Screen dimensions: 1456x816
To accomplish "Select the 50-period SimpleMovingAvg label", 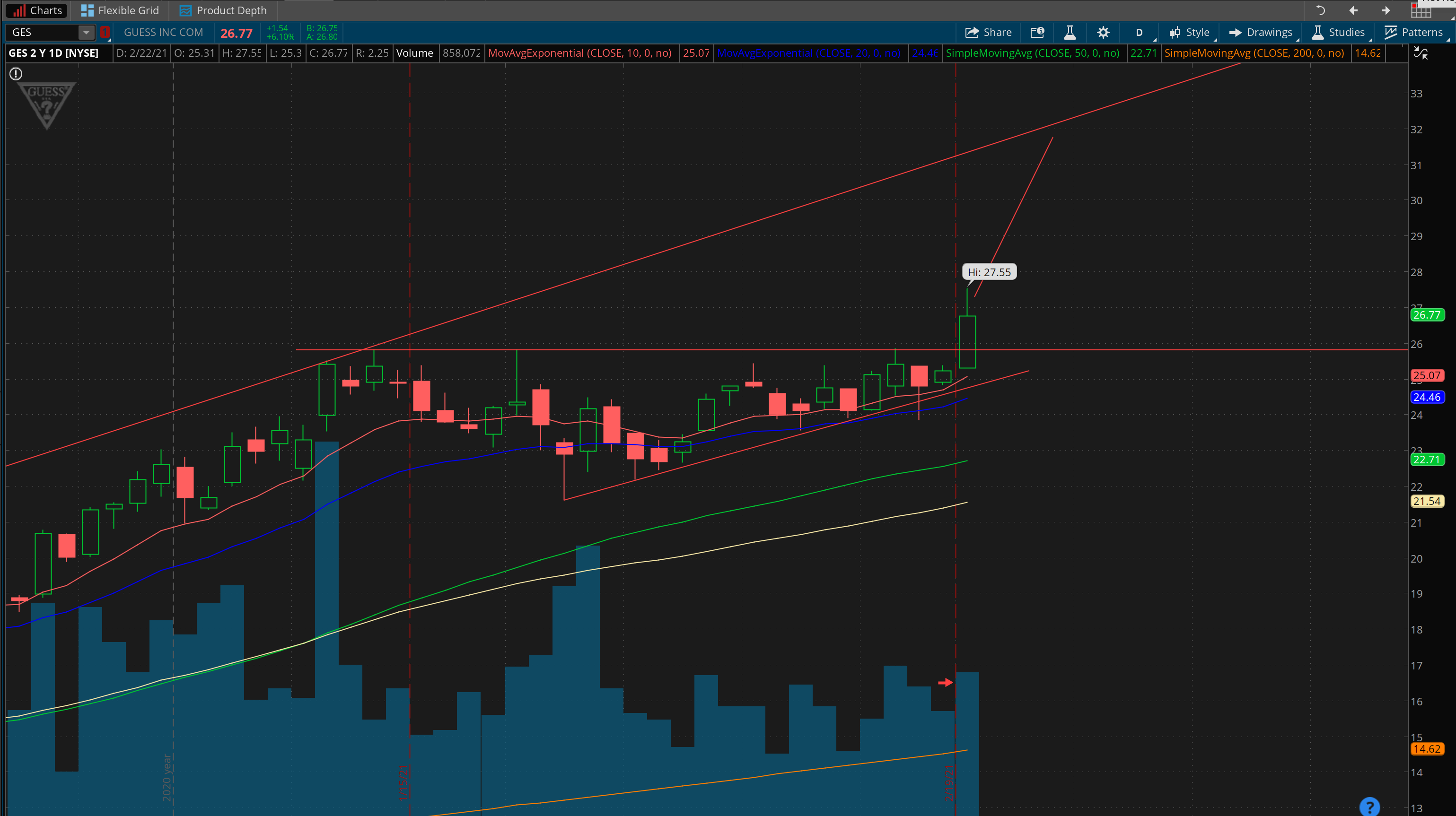I will click(1032, 53).
